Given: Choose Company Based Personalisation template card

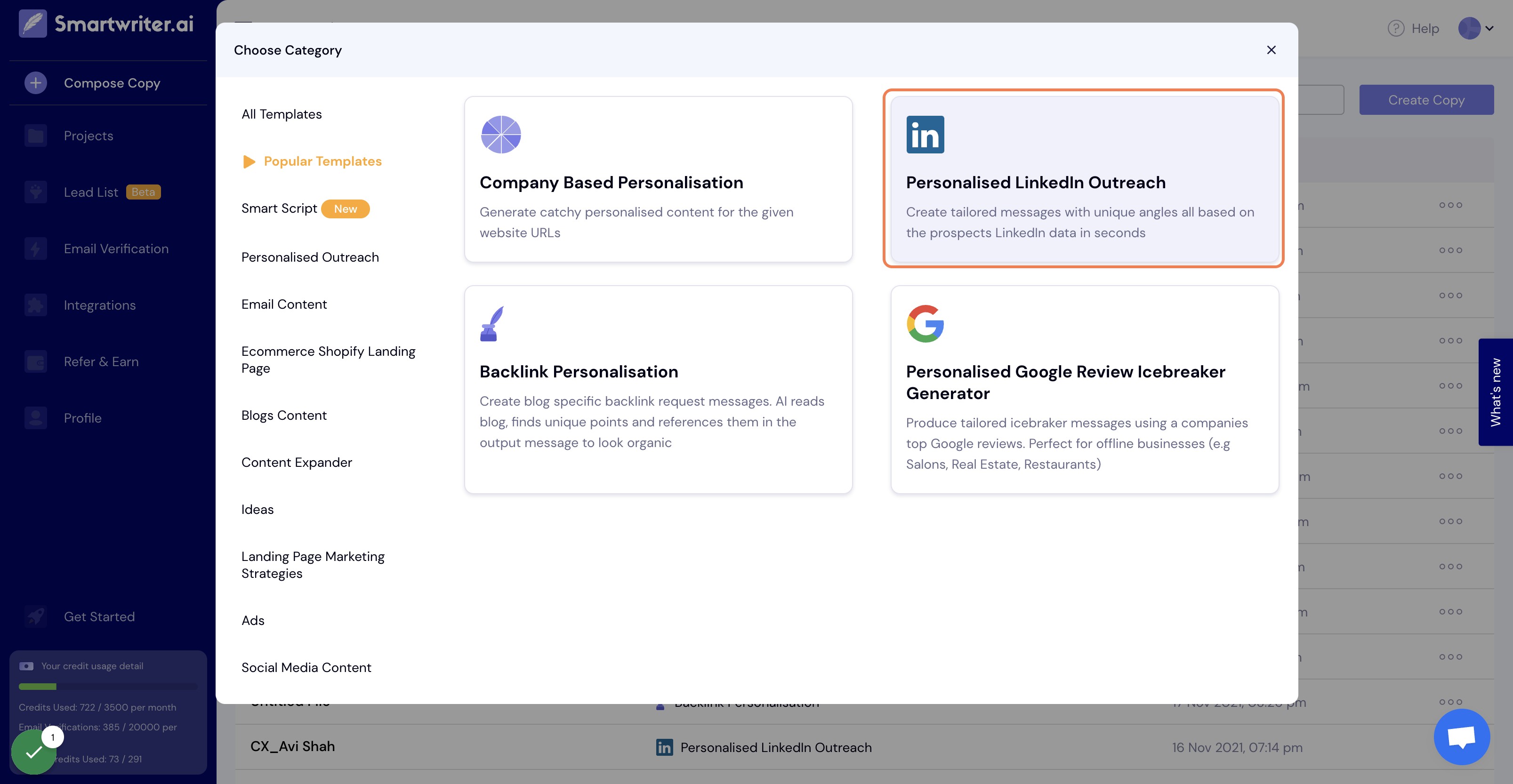Looking at the screenshot, I should pyautogui.click(x=658, y=179).
